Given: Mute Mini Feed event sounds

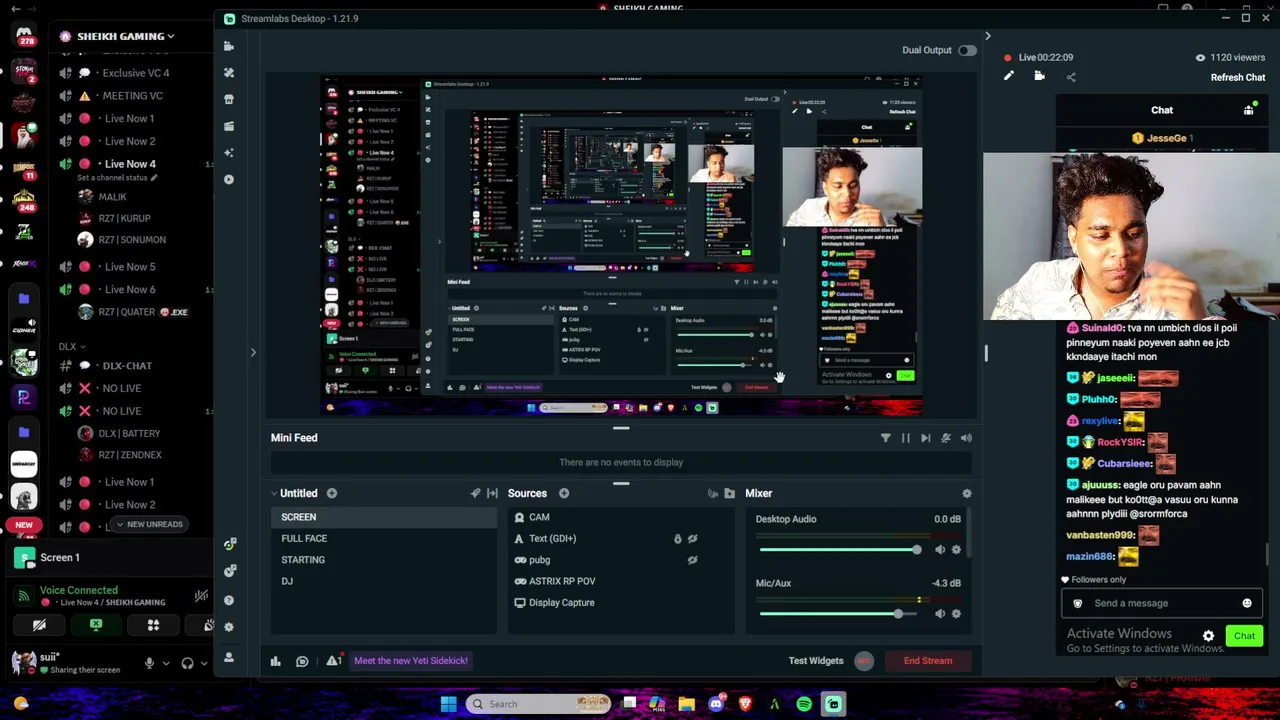Looking at the screenshot, I should pos(966,438).
